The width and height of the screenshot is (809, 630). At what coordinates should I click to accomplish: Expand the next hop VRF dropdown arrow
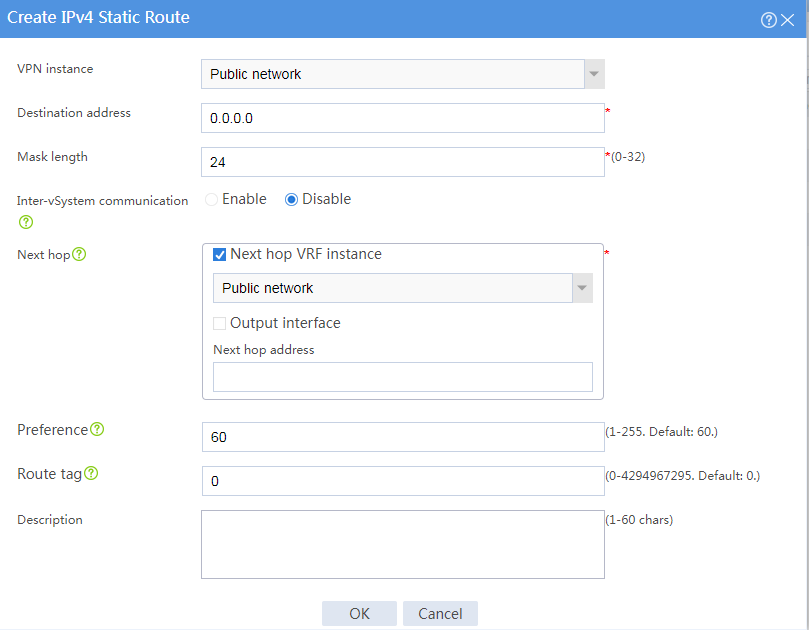click(583, 288)
